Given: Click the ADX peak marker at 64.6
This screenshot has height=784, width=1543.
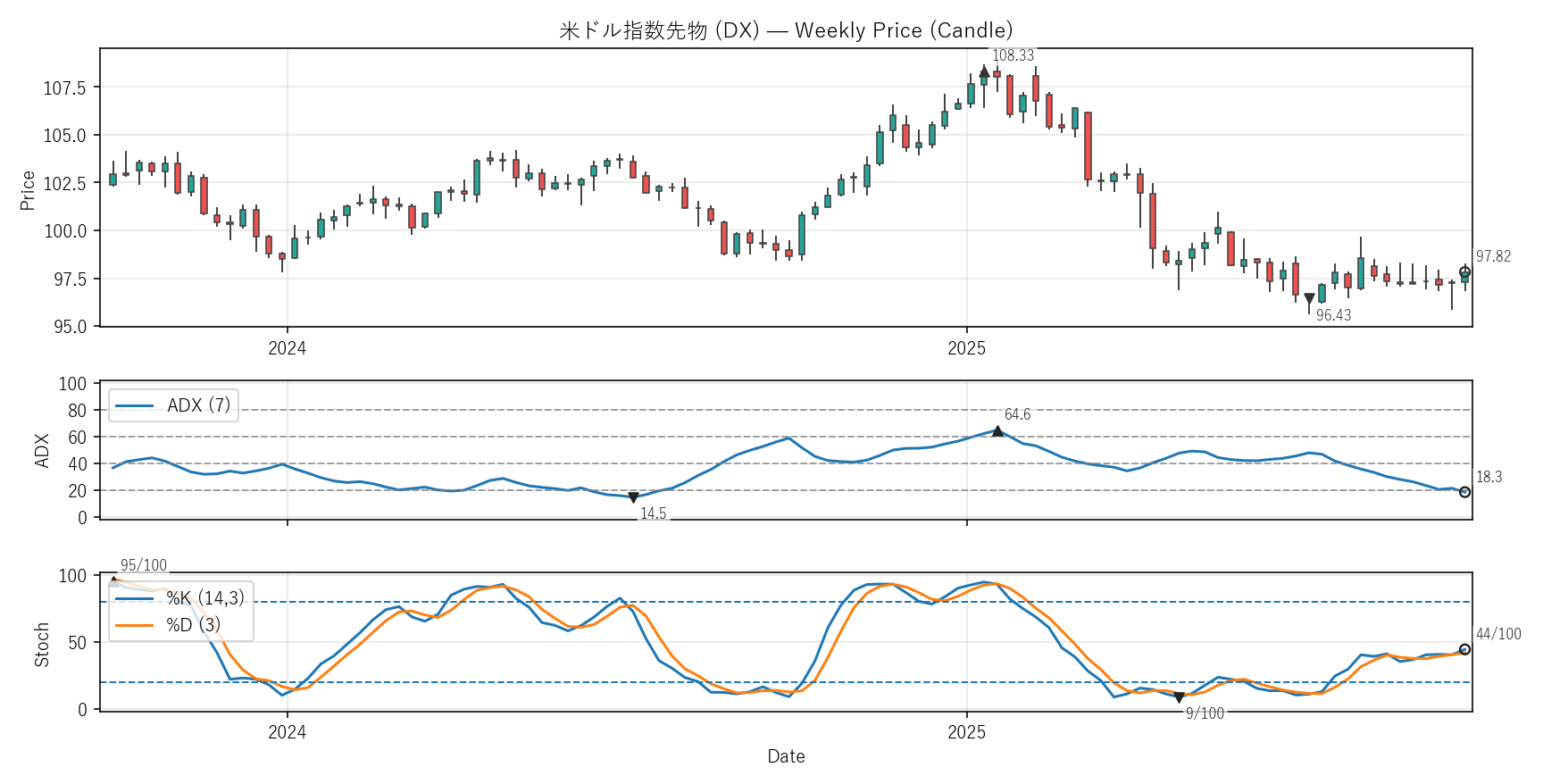Looking at the screenshot, I should coord(997,431).
